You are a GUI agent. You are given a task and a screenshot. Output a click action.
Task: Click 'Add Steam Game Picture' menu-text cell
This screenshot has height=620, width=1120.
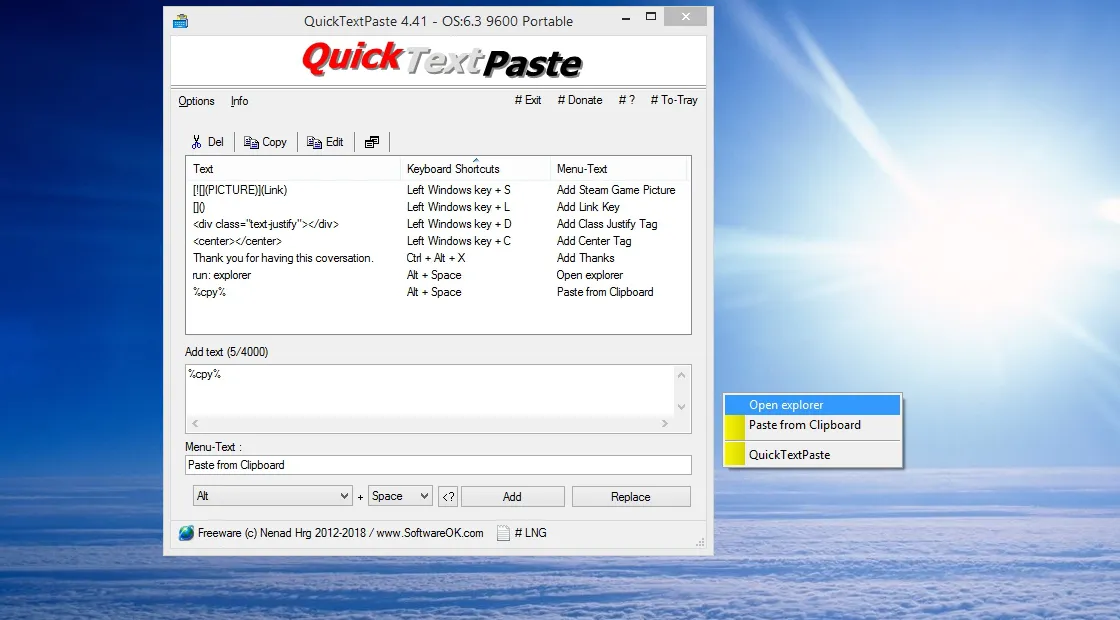coord(616,190)
